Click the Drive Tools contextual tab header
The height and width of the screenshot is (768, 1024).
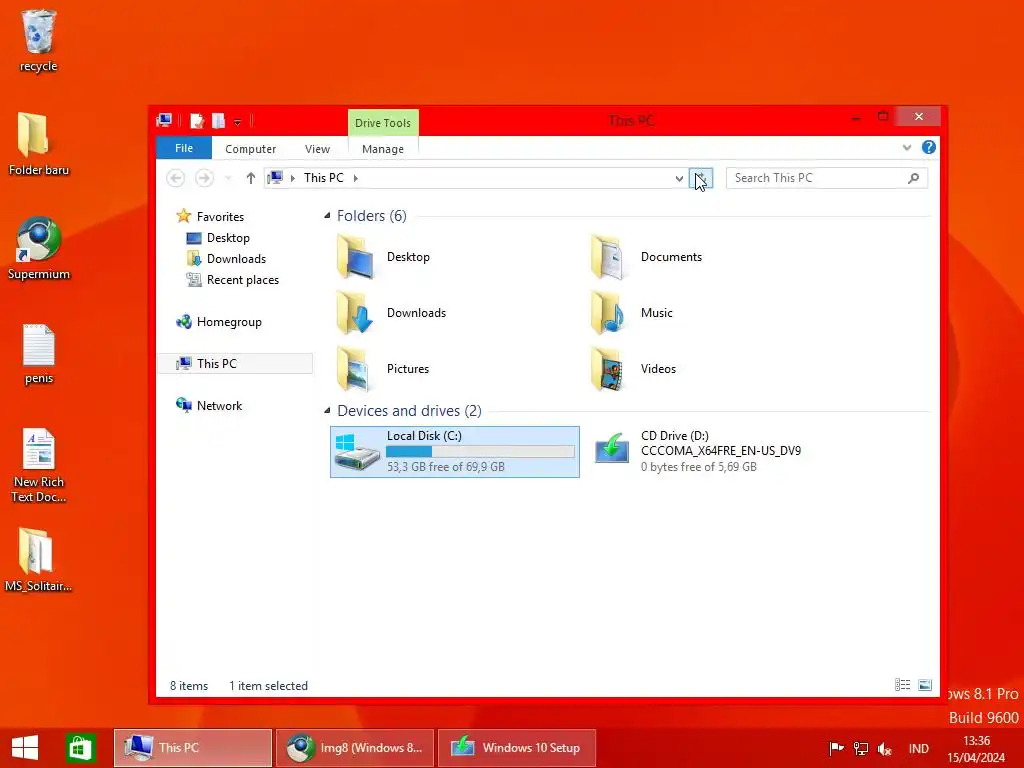click(x=383, y=123)
